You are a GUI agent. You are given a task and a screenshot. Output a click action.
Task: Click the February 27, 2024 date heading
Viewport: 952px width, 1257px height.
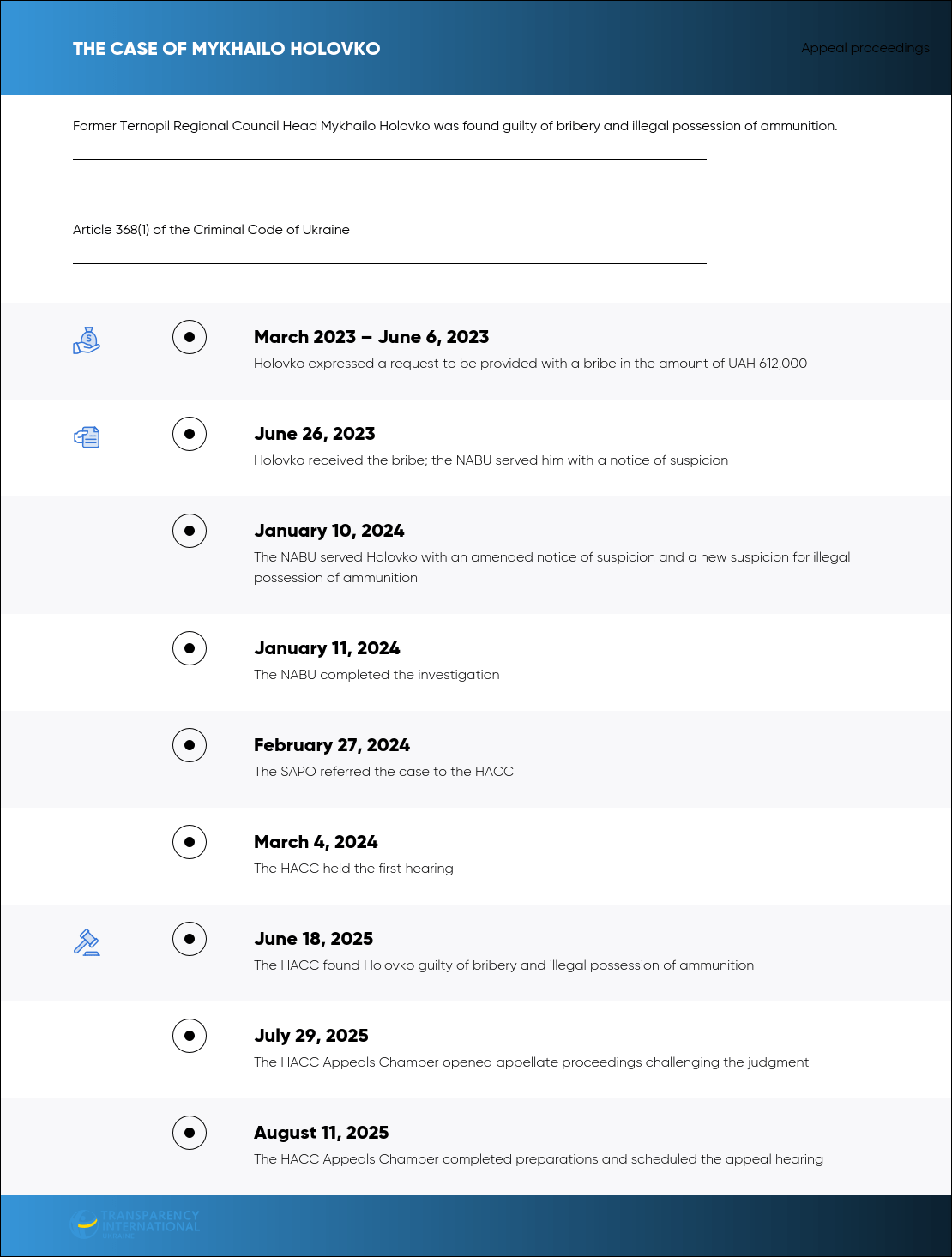point(332,745)
